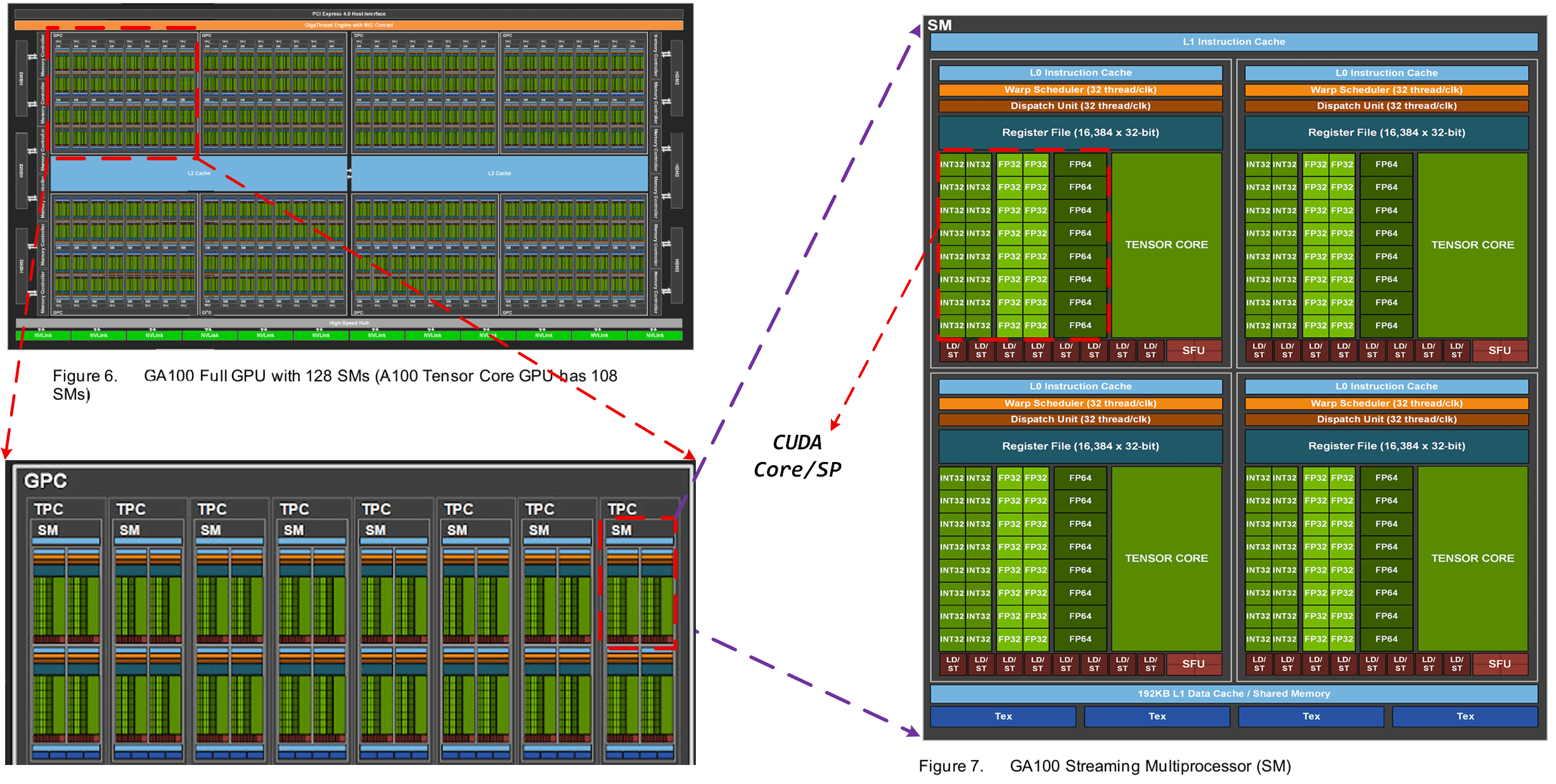Select the right L2 Cache block
Screen dimensions: 1556x784
pos(499,173)
